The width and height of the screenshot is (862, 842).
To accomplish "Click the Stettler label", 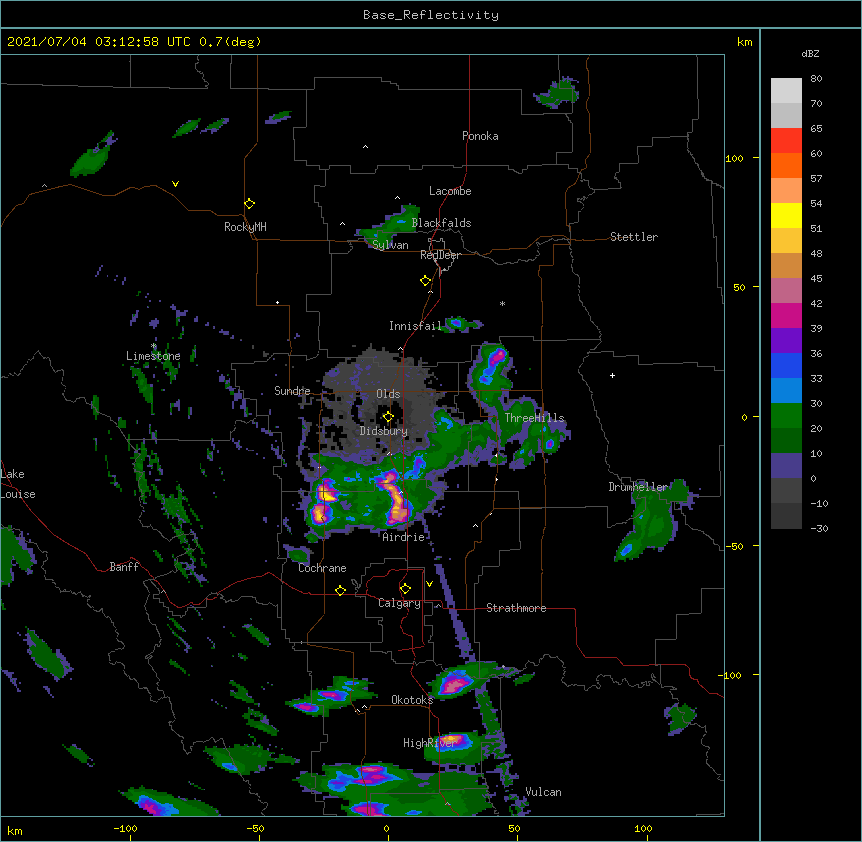I will tap(633, 237).
